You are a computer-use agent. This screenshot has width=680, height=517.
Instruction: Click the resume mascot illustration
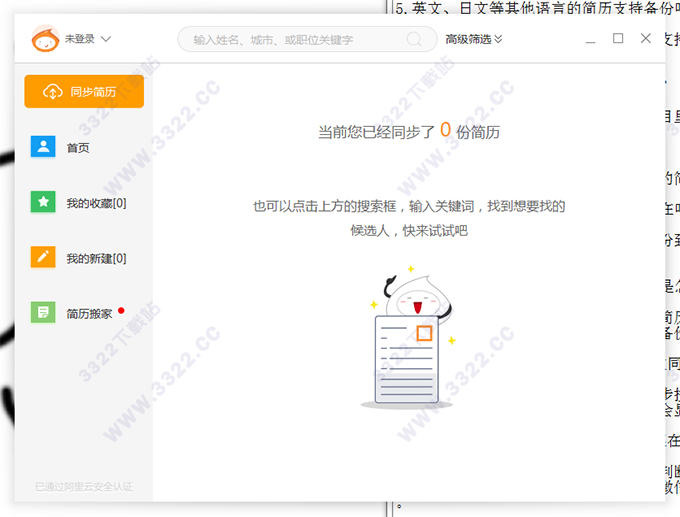[408, 337]
